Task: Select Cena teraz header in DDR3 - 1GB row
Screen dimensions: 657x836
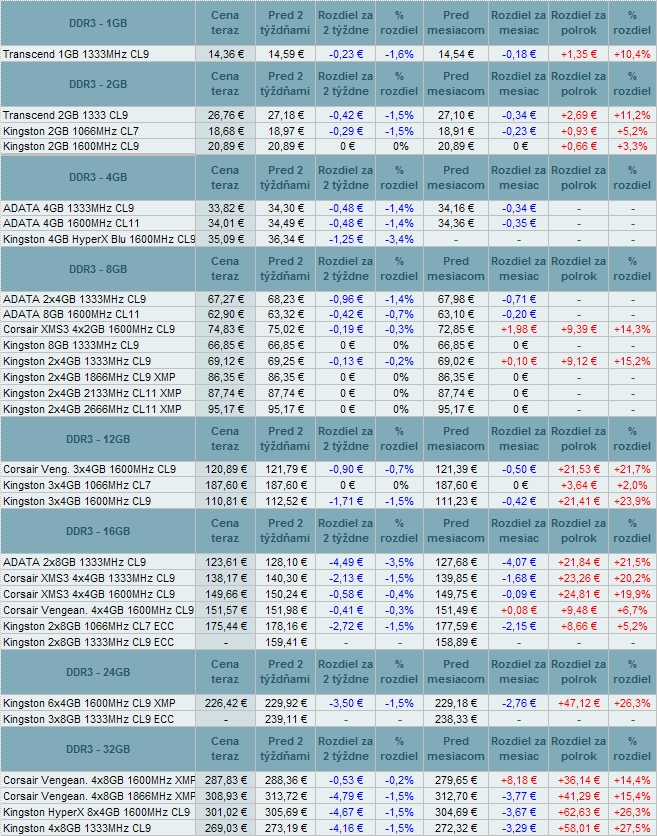Action: [225, 23]
